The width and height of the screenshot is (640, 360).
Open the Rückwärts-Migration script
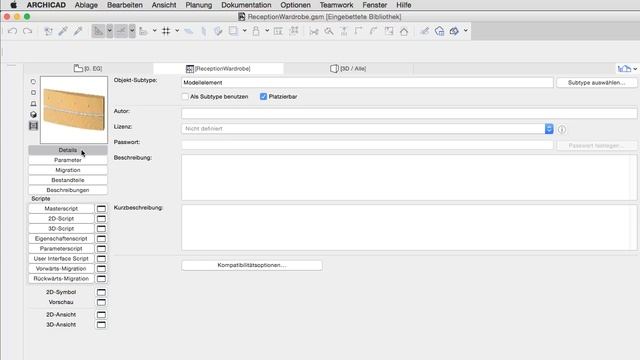[61, 279]
